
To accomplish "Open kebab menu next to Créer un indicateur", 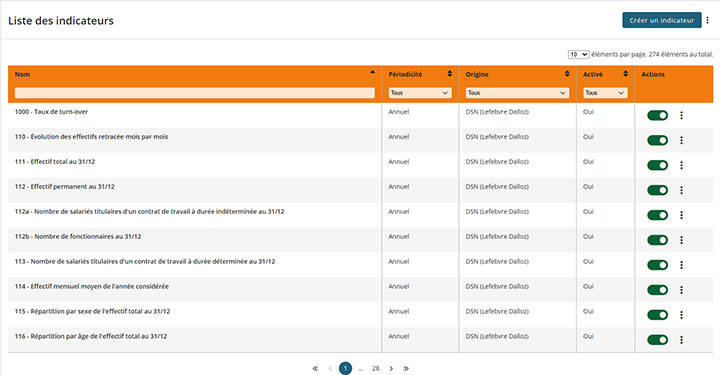I will (707, 20).
